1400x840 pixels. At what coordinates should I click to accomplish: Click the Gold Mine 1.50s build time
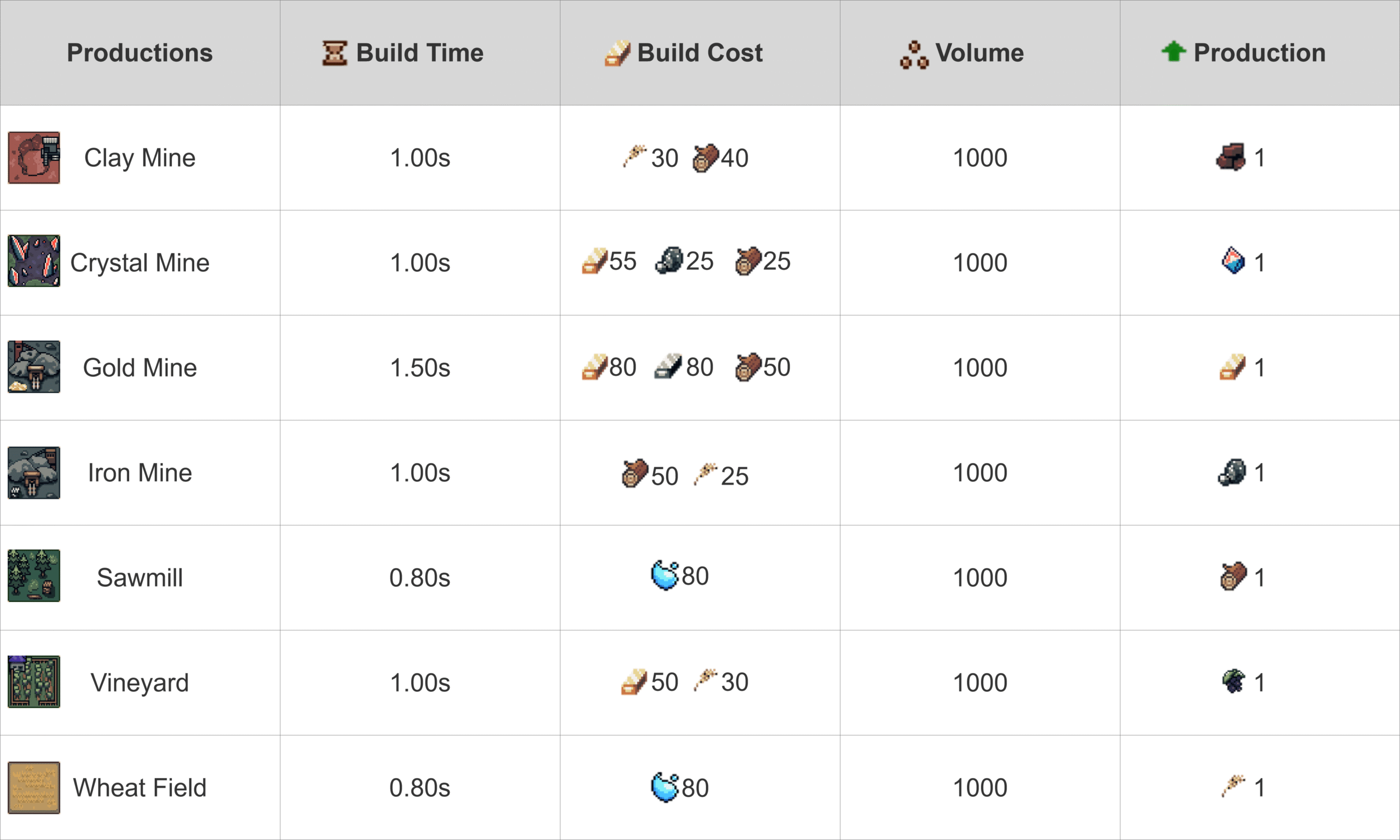tap(420, 368)
